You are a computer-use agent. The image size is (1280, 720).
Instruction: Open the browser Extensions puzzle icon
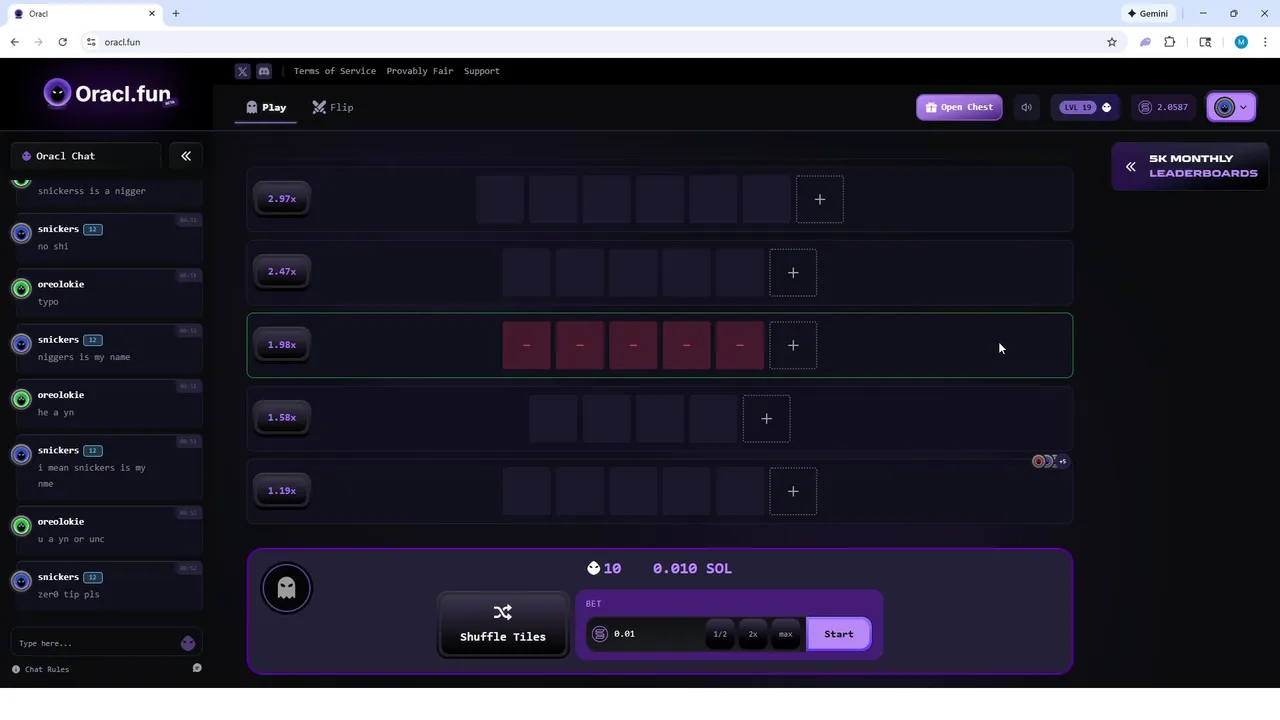(x=1169, y=42)
